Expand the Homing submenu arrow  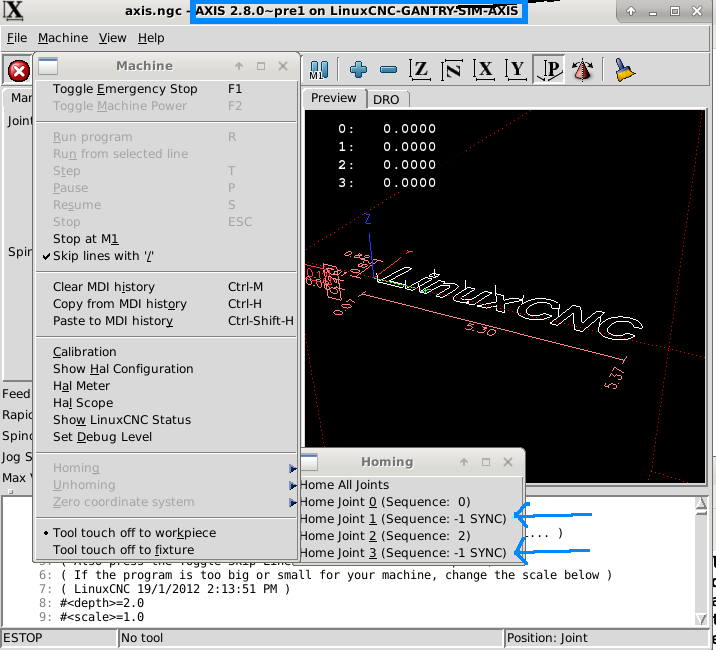293,468
